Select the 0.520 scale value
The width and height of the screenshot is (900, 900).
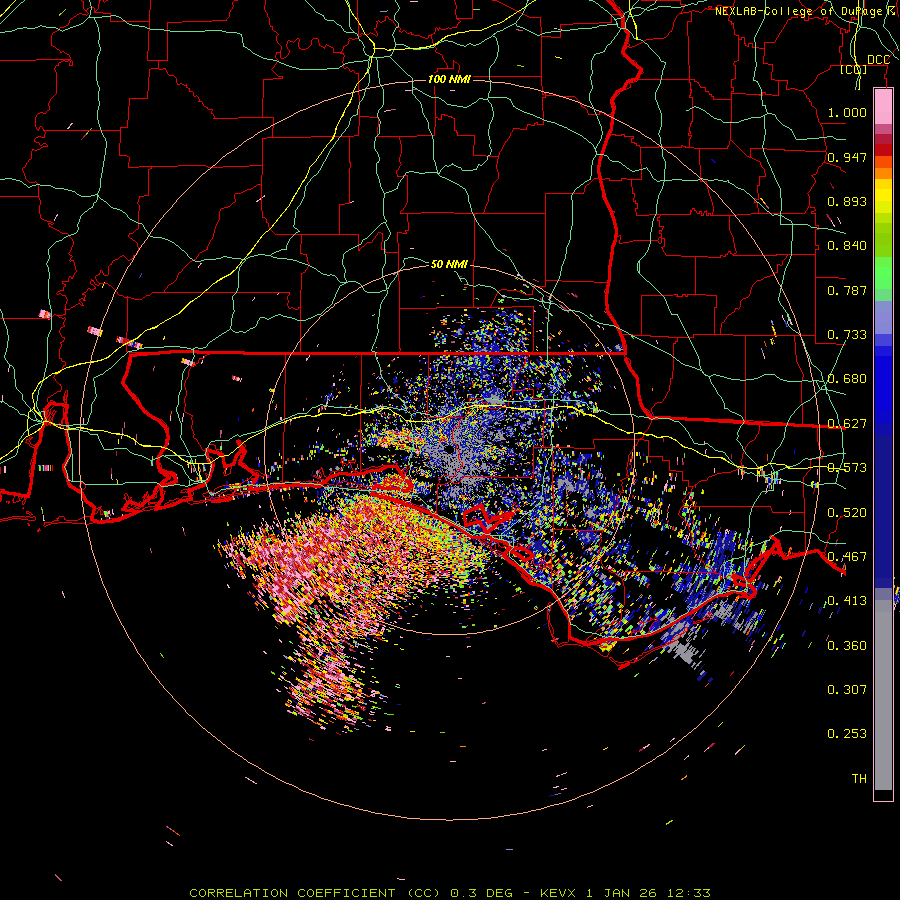pos(847,513)
